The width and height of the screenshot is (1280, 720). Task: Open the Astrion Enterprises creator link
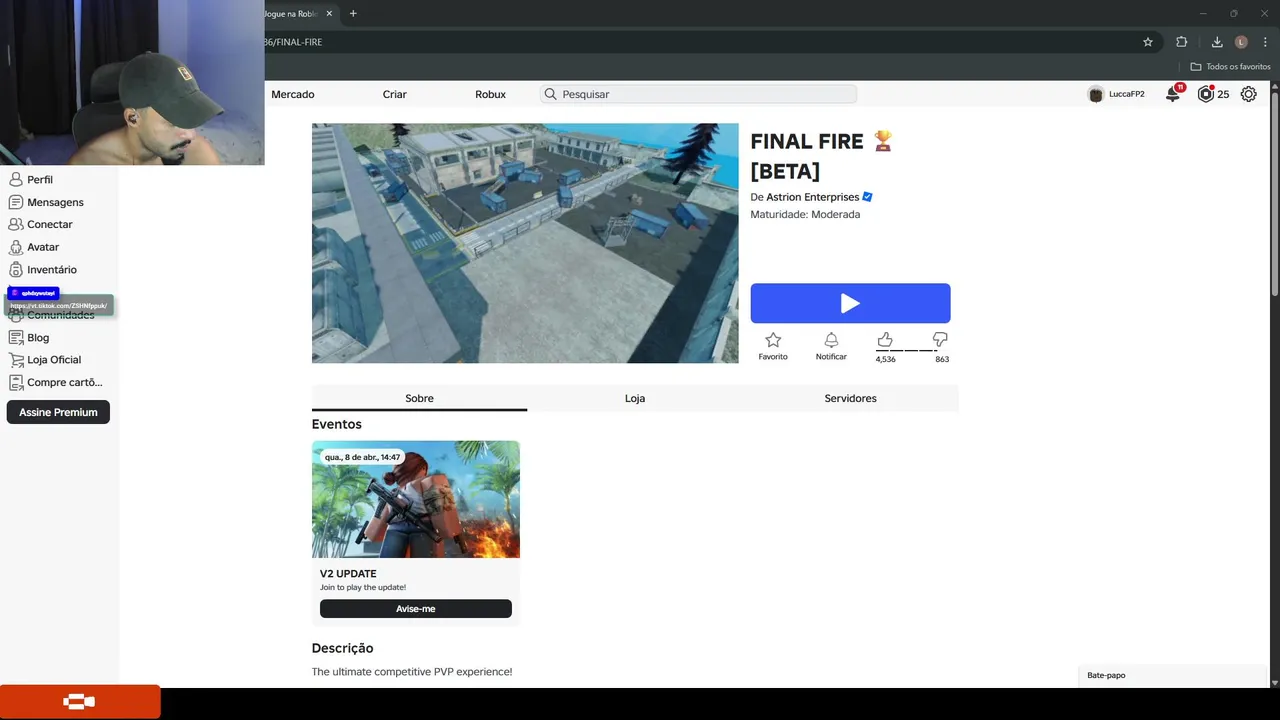[812, 197]
